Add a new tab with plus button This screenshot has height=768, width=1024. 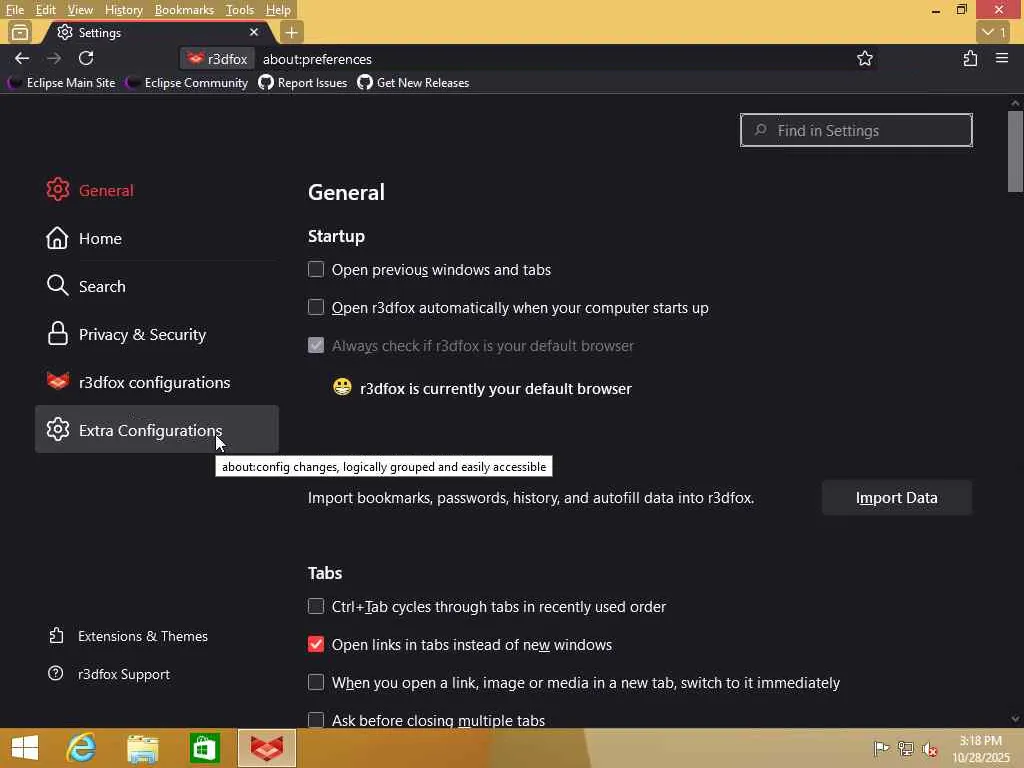click(x=291, y=32)
